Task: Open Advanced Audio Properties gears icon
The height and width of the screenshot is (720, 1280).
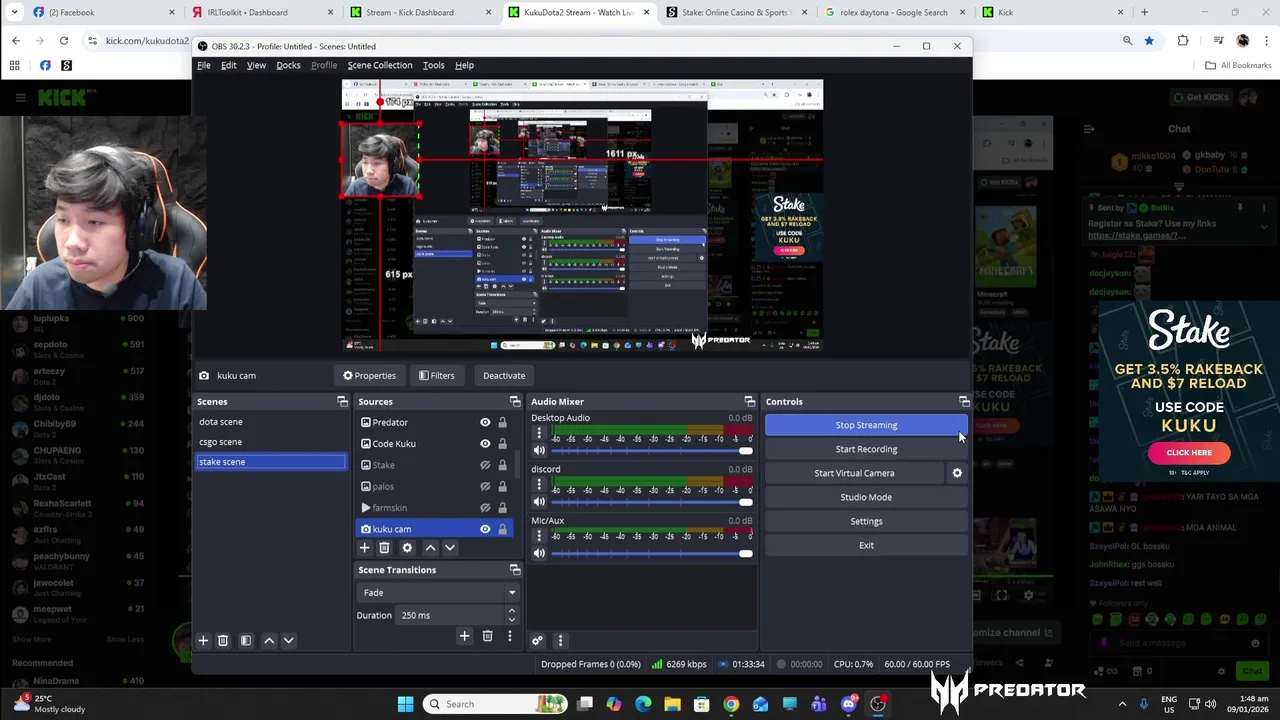Action: coord(537,641)
